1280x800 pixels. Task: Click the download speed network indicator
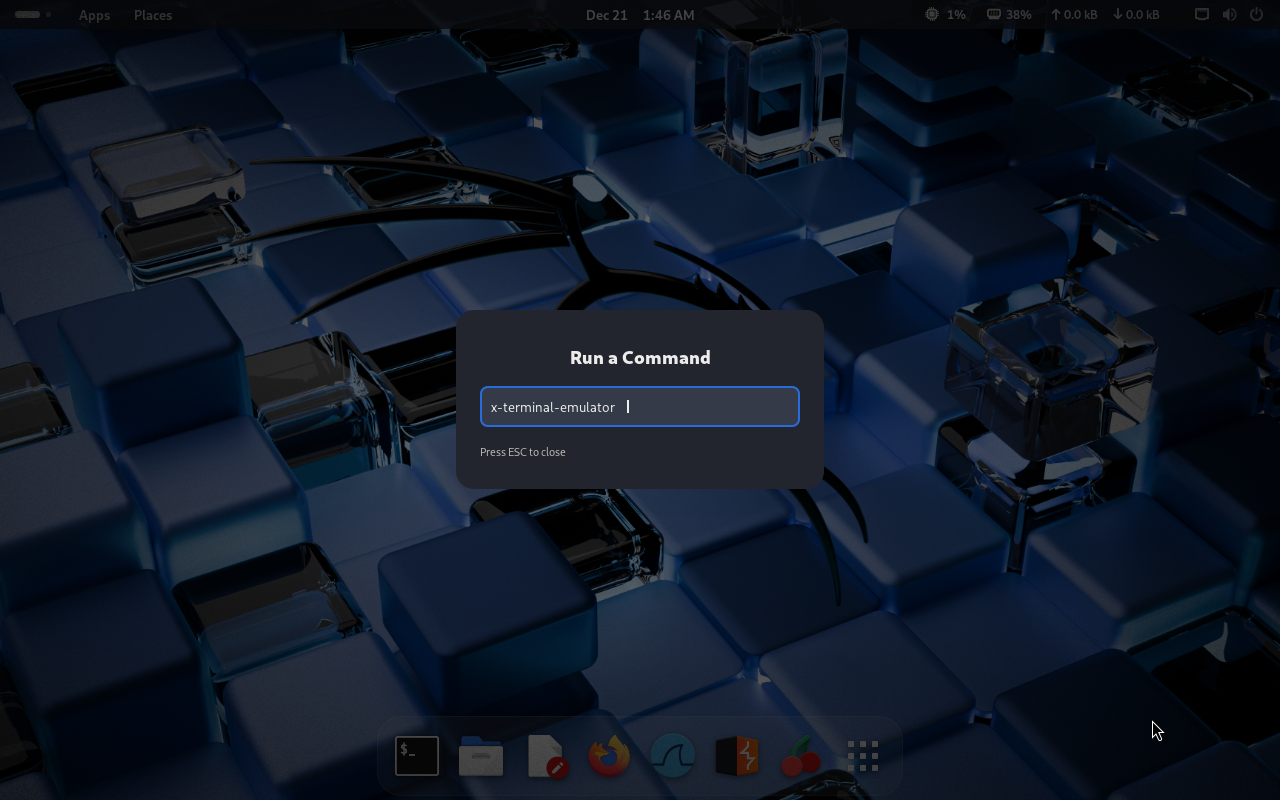(1136, 15)
